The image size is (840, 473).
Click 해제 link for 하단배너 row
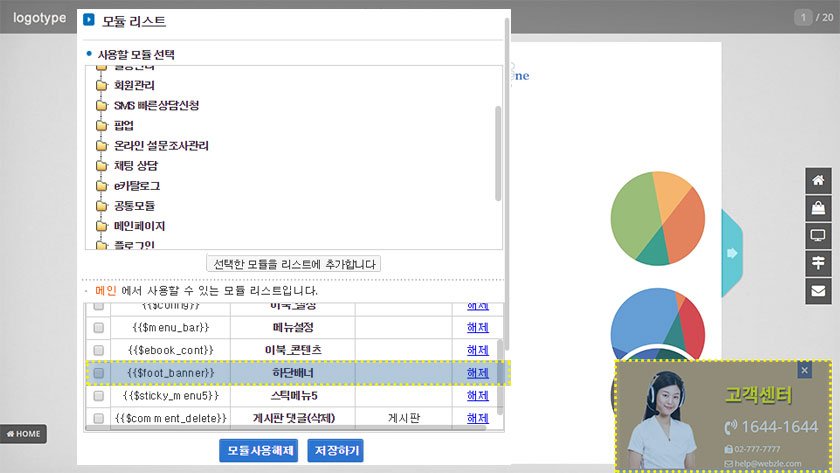(x=478, y=373)
